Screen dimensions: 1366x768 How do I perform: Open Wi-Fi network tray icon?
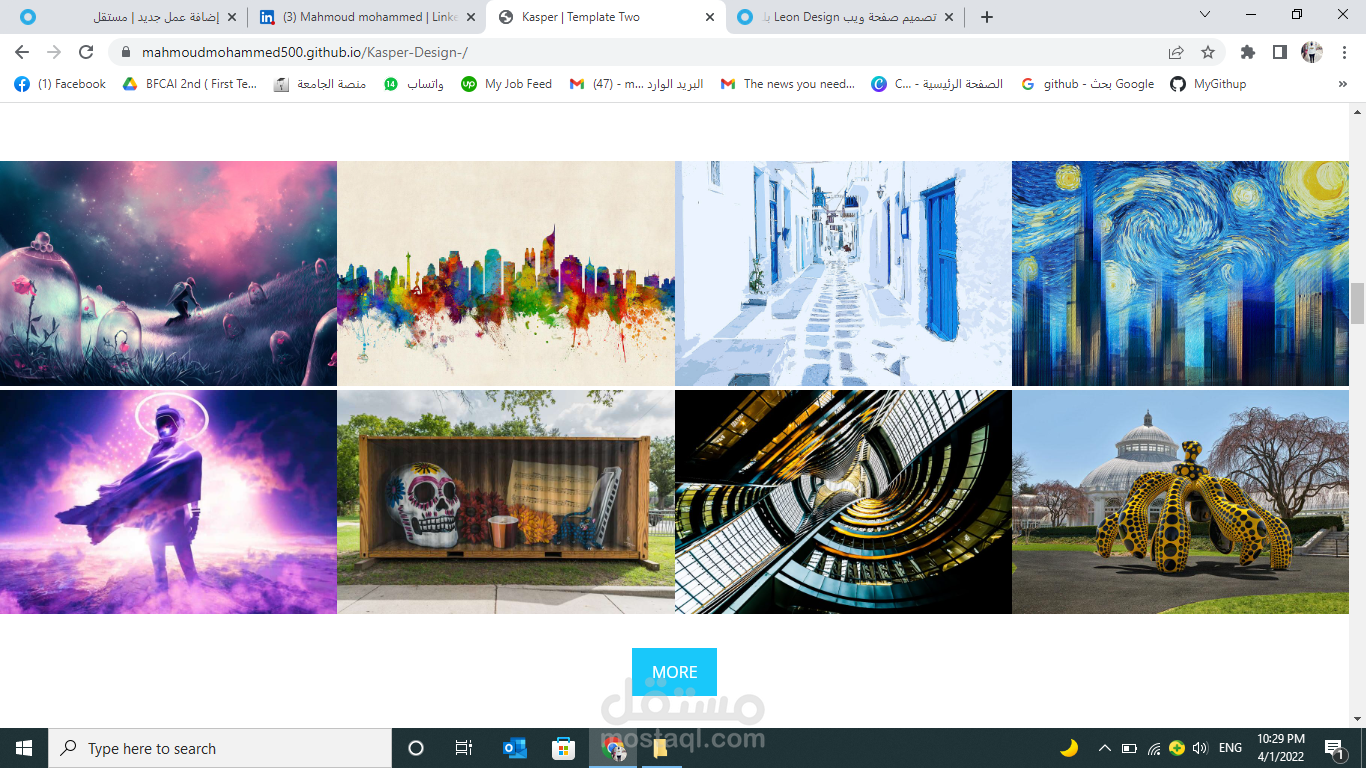tap(1154, 748)
